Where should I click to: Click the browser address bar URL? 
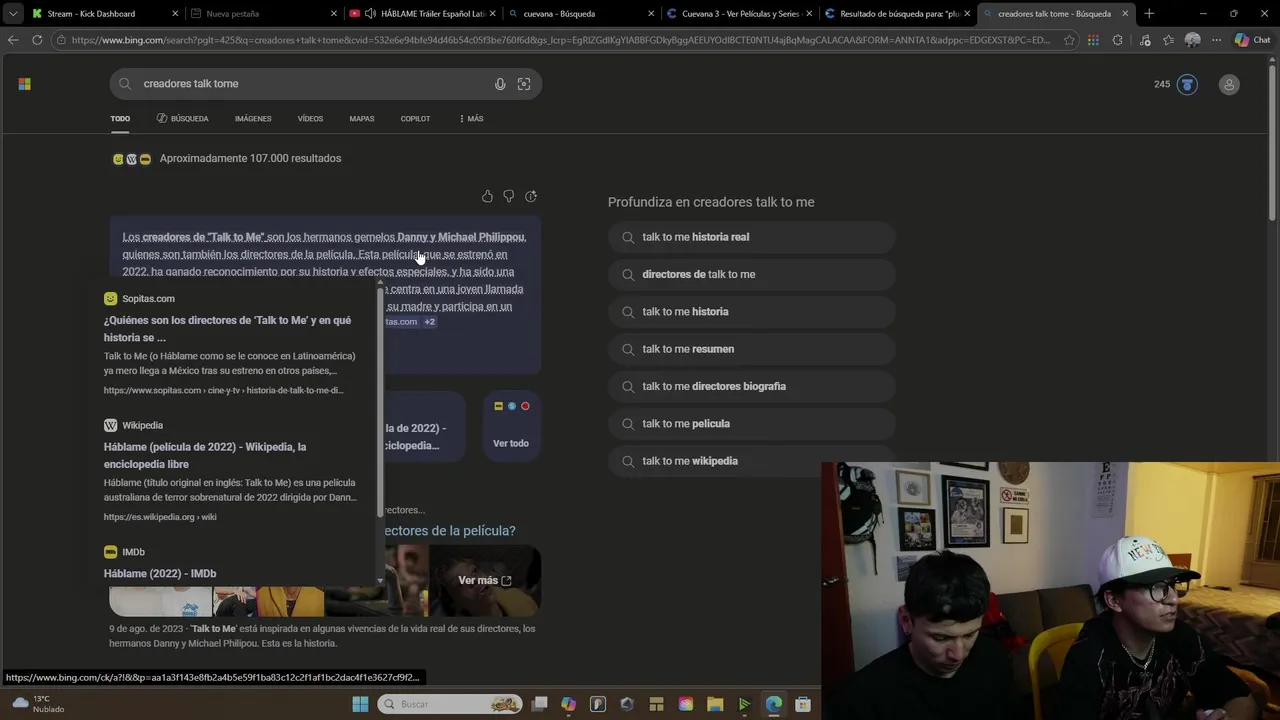pyautogui.click(x=560, y=40)
